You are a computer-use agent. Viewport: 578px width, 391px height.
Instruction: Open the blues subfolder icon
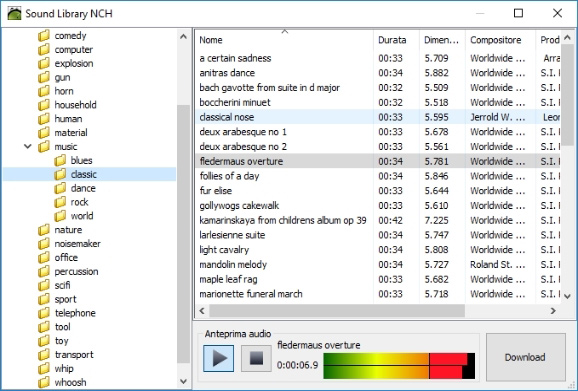pos(60,161)
